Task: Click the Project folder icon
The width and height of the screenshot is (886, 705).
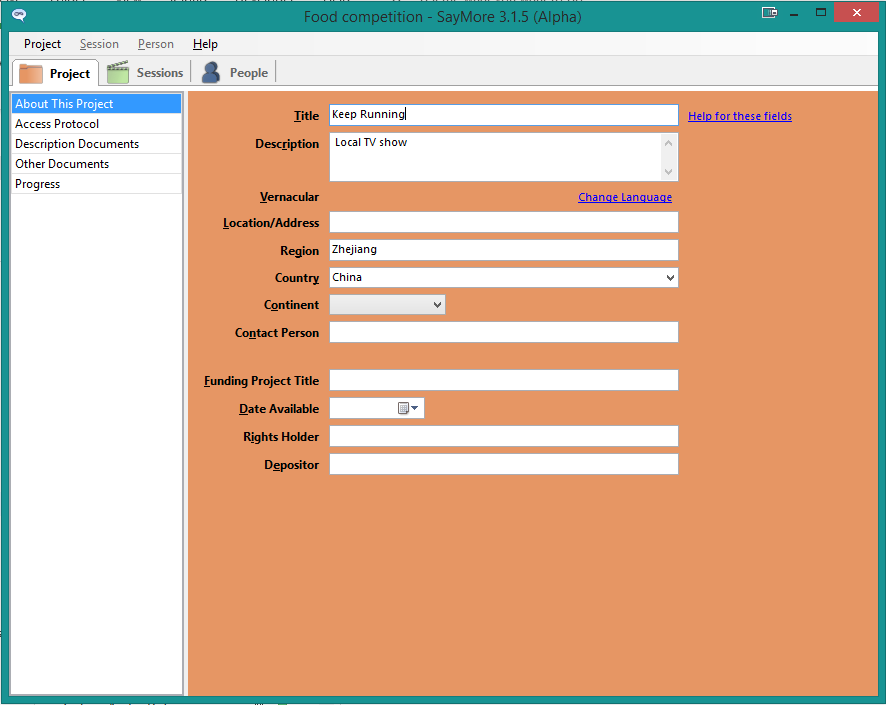Action: point(31,73)
